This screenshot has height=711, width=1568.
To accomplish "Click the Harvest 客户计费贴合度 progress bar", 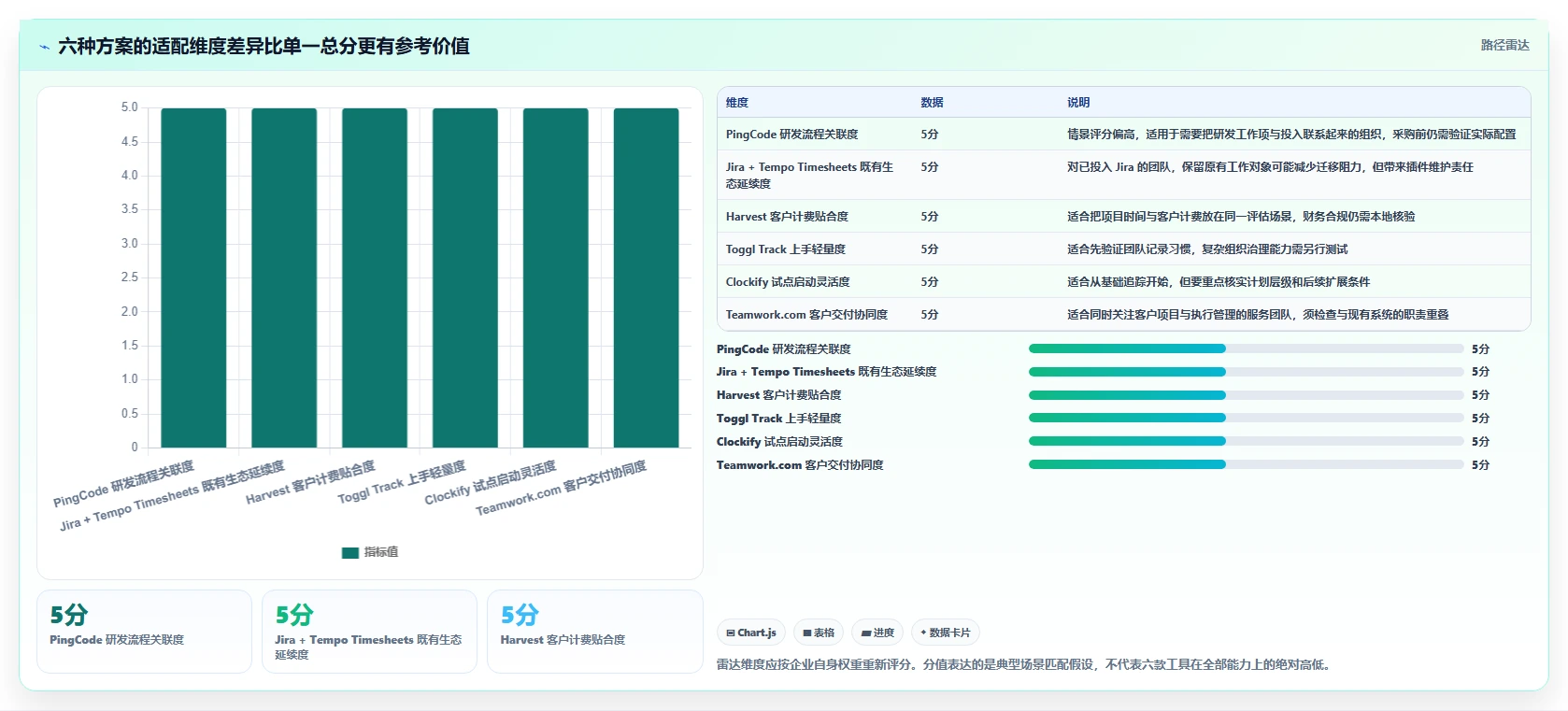I will coord(1246,395).
